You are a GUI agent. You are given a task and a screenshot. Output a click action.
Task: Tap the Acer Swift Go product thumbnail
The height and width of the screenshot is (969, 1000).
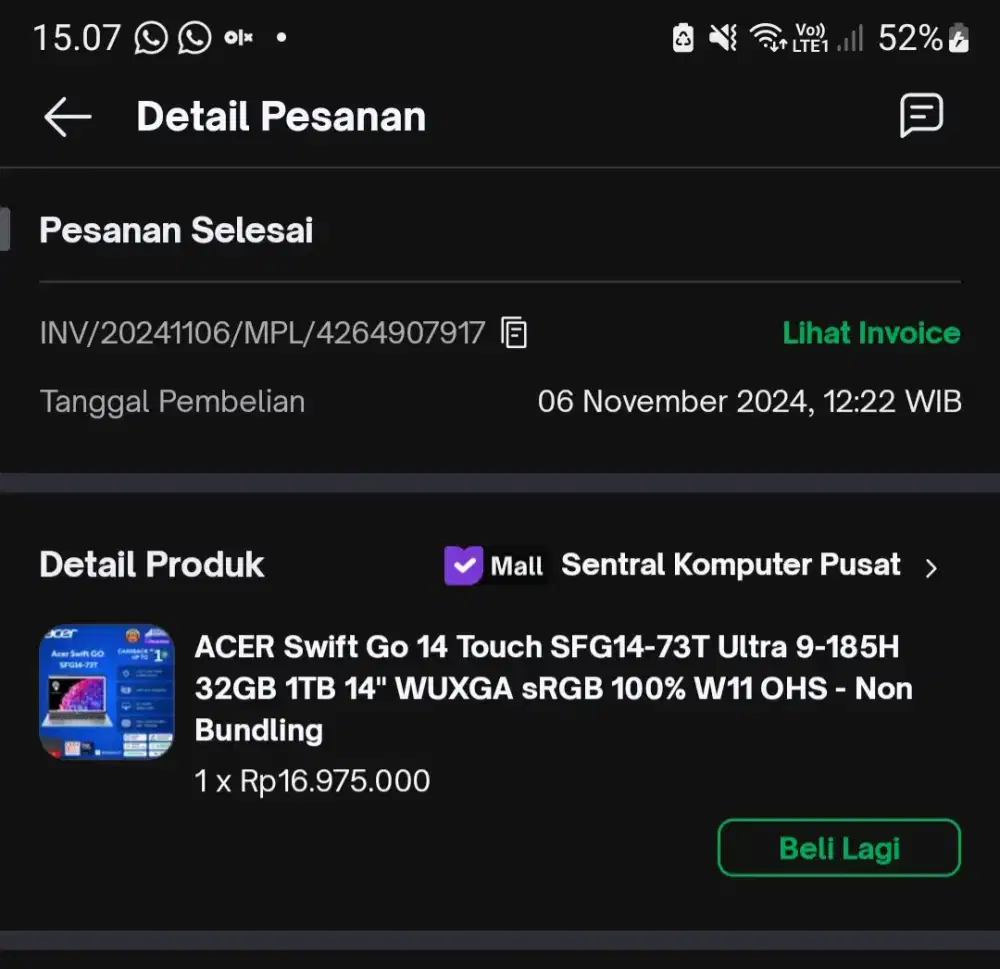point(106,692)
